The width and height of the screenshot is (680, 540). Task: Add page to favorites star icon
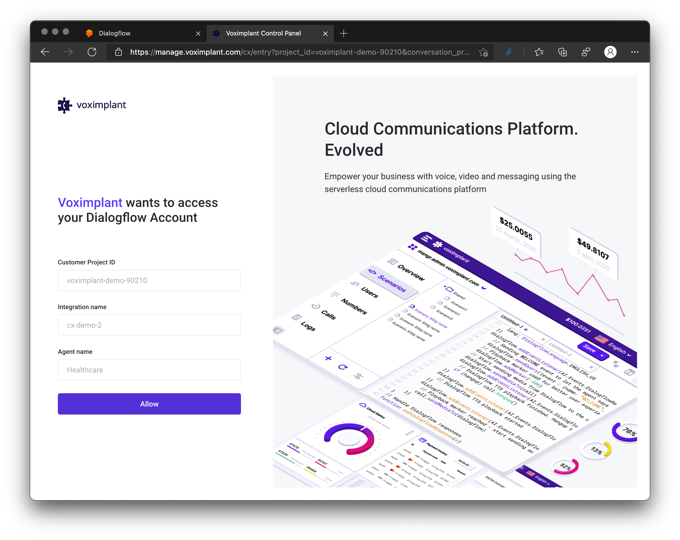point(484,52)
